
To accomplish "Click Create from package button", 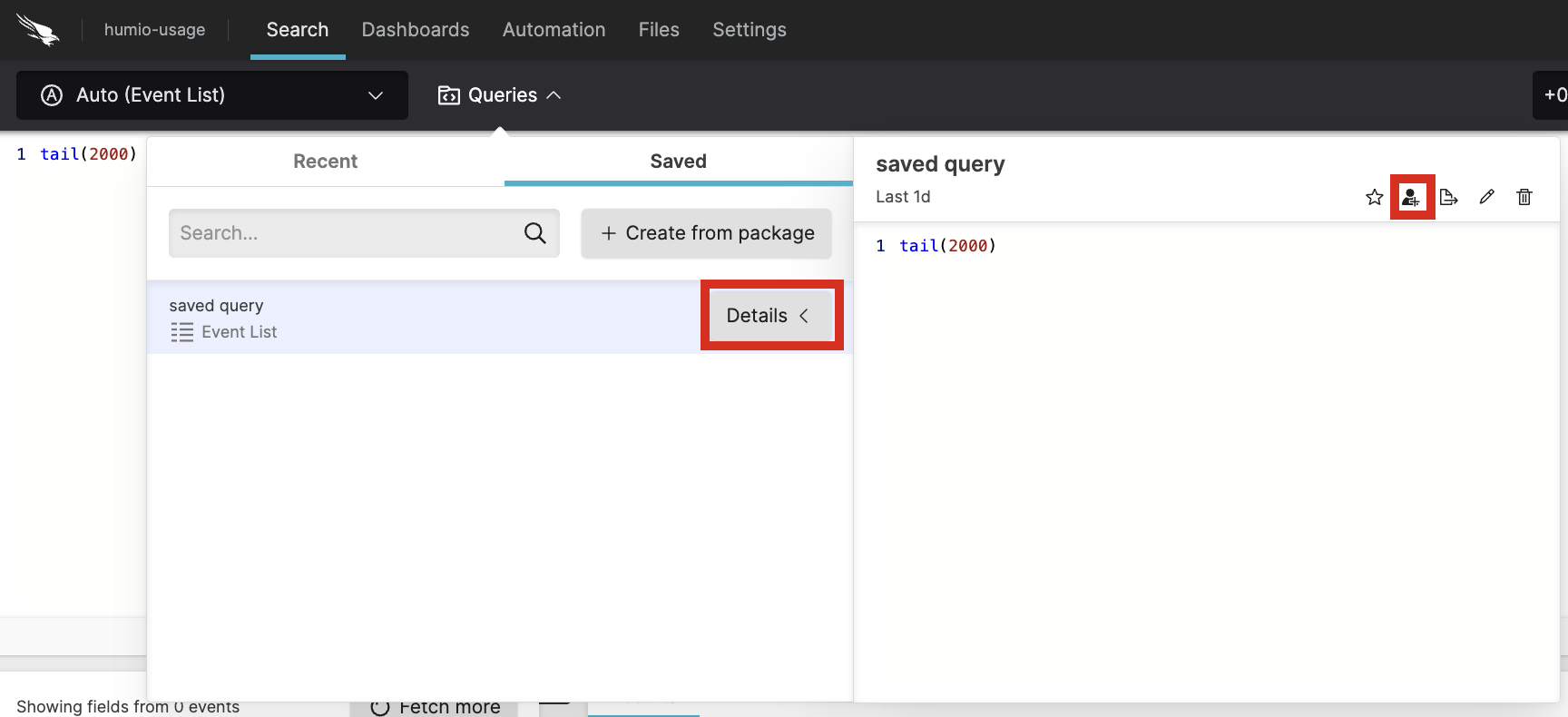I will (x=706, y=233).
